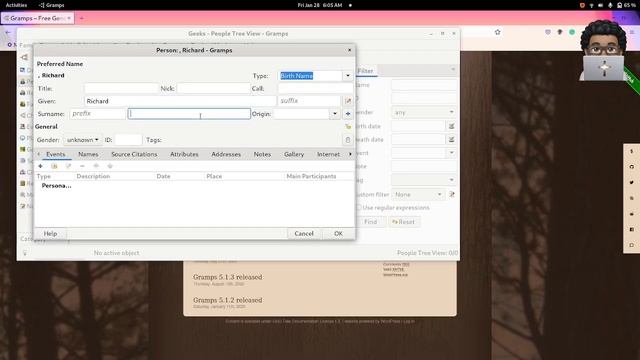Select the Filter tab in sidebar
The width and height of the screenshot is (640, 360).
click(x=366, y=71)
